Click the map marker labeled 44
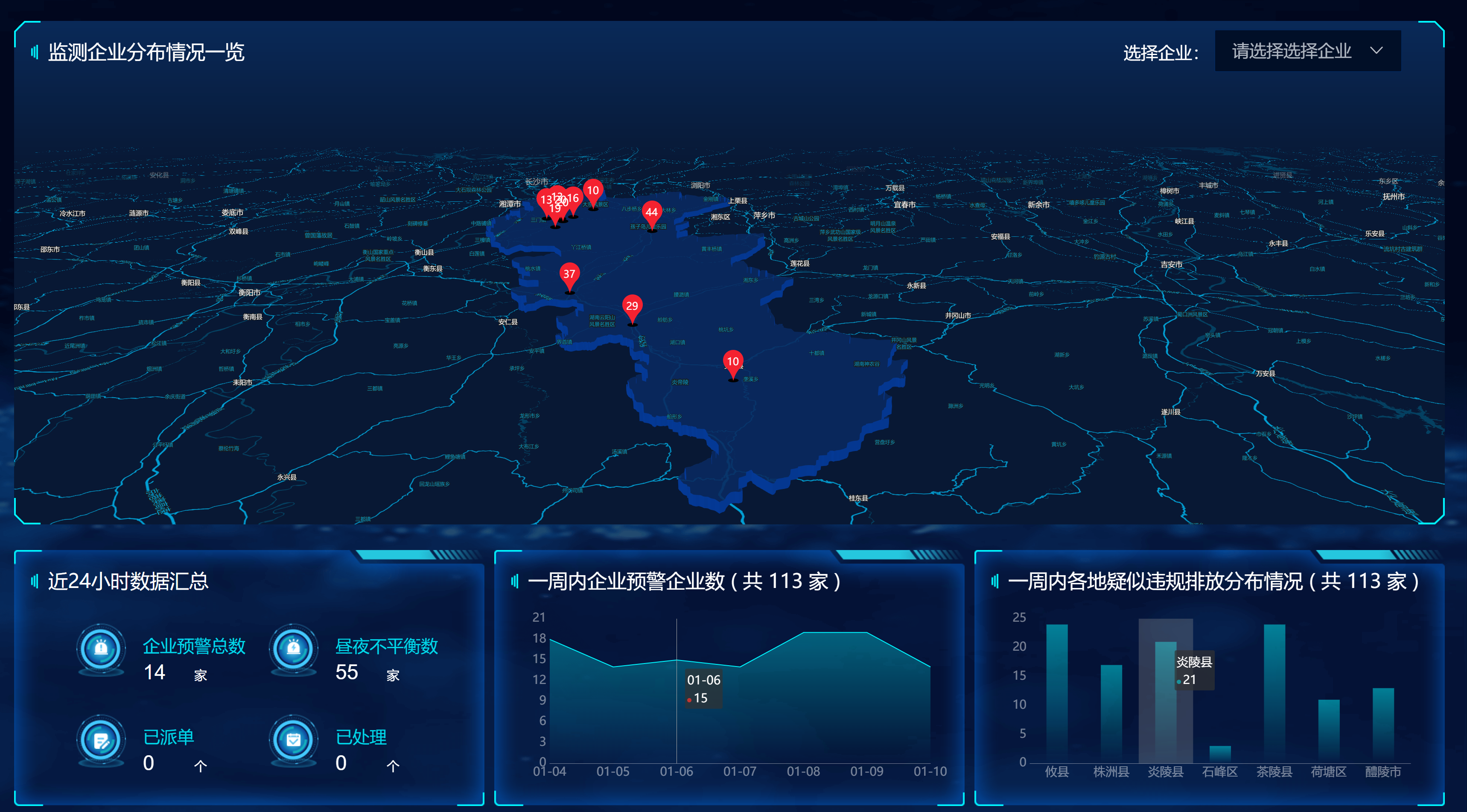This screenshot has height=812, width=1467. point(651,213)
